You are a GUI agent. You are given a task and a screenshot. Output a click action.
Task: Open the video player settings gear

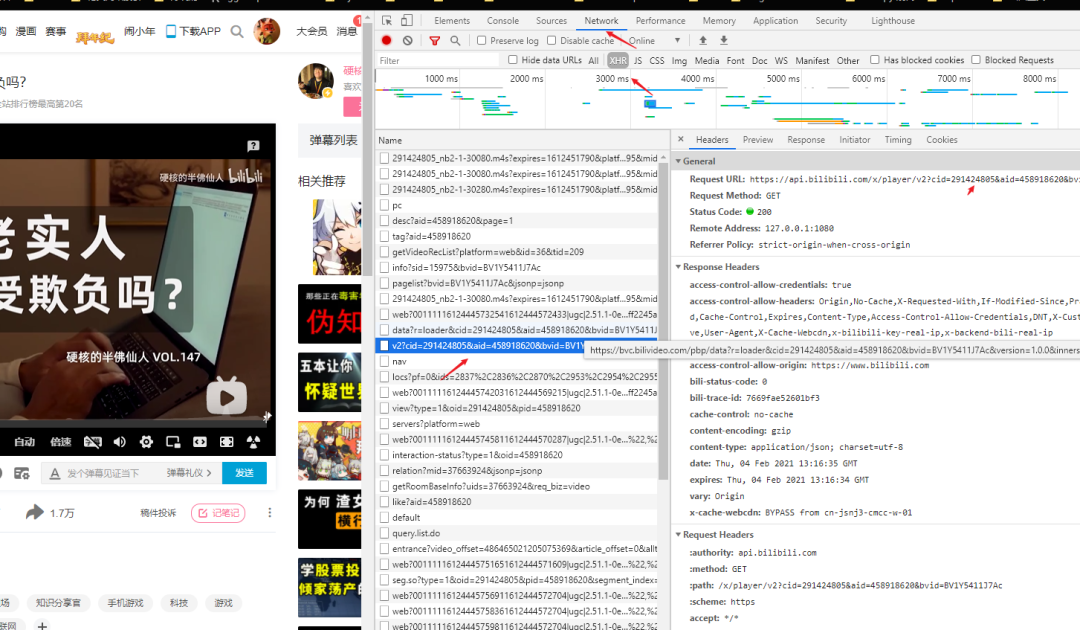pyautogui.click(x=146, y=441)
